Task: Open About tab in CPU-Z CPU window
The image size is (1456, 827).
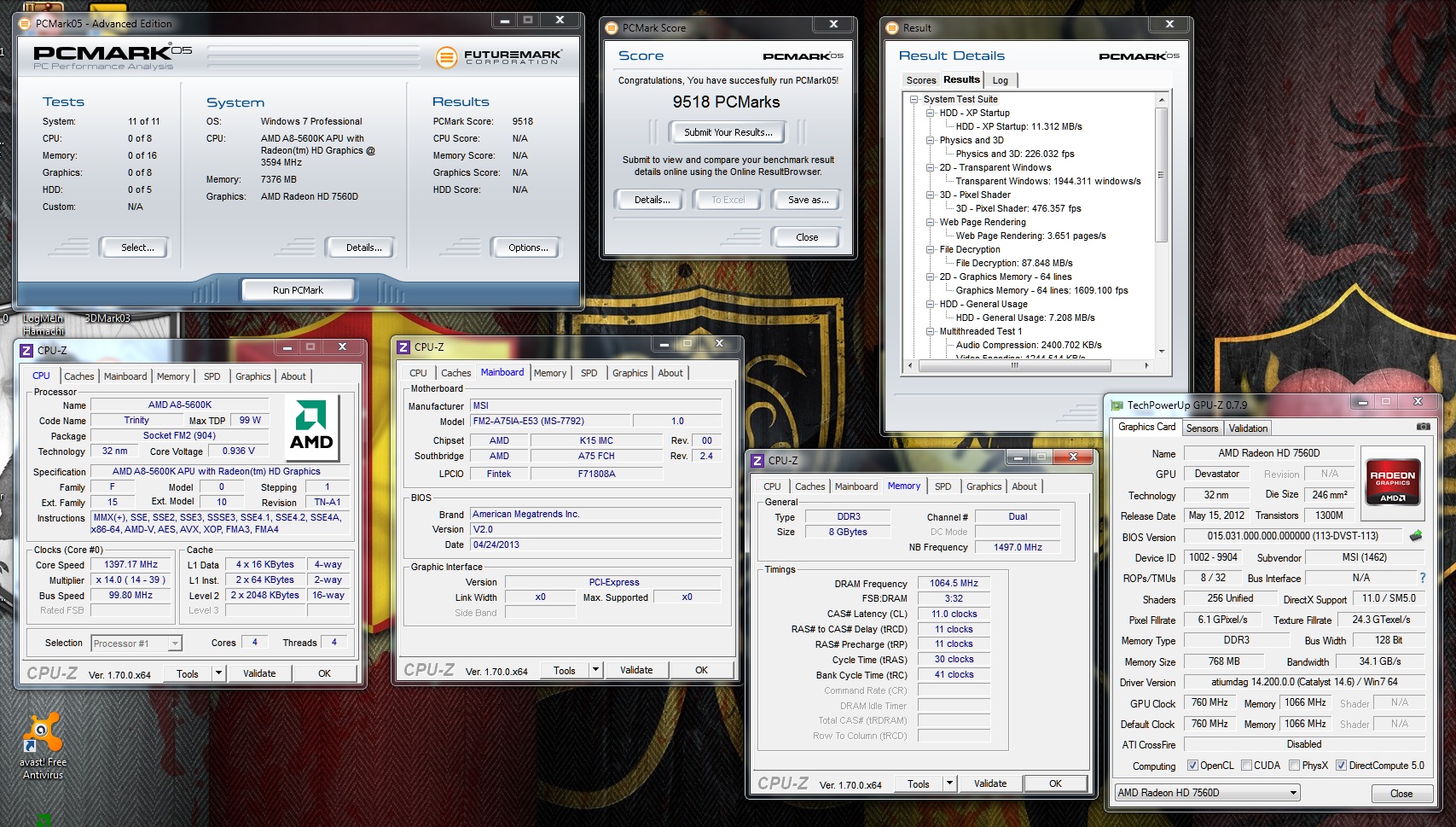Action: click(293, 376)
